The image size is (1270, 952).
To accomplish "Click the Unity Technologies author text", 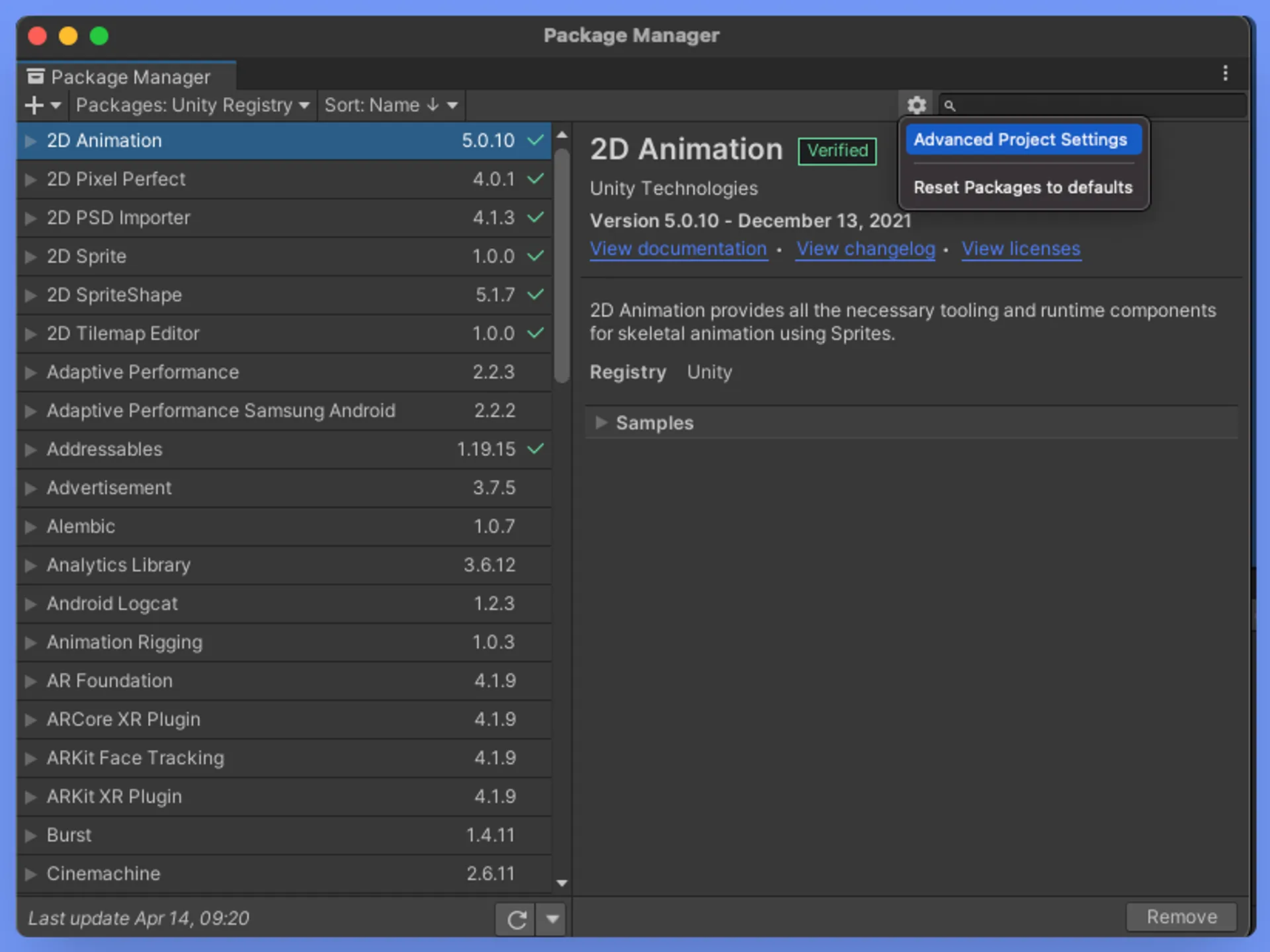I will pos(673,189).
